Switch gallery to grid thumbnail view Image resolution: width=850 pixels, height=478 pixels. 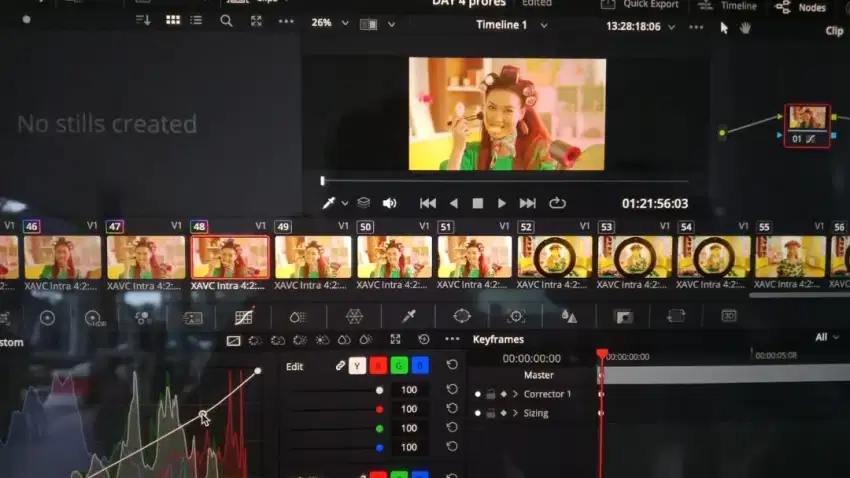173,21
